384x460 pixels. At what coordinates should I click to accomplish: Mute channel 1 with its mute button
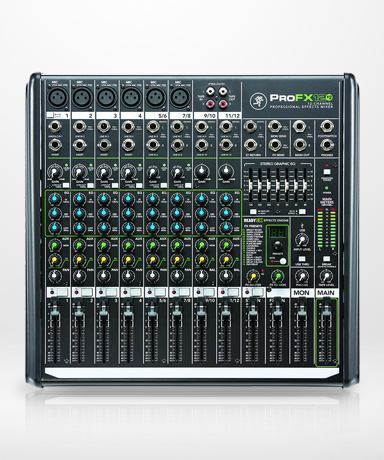pyautogui.click(x=63, y=293)
